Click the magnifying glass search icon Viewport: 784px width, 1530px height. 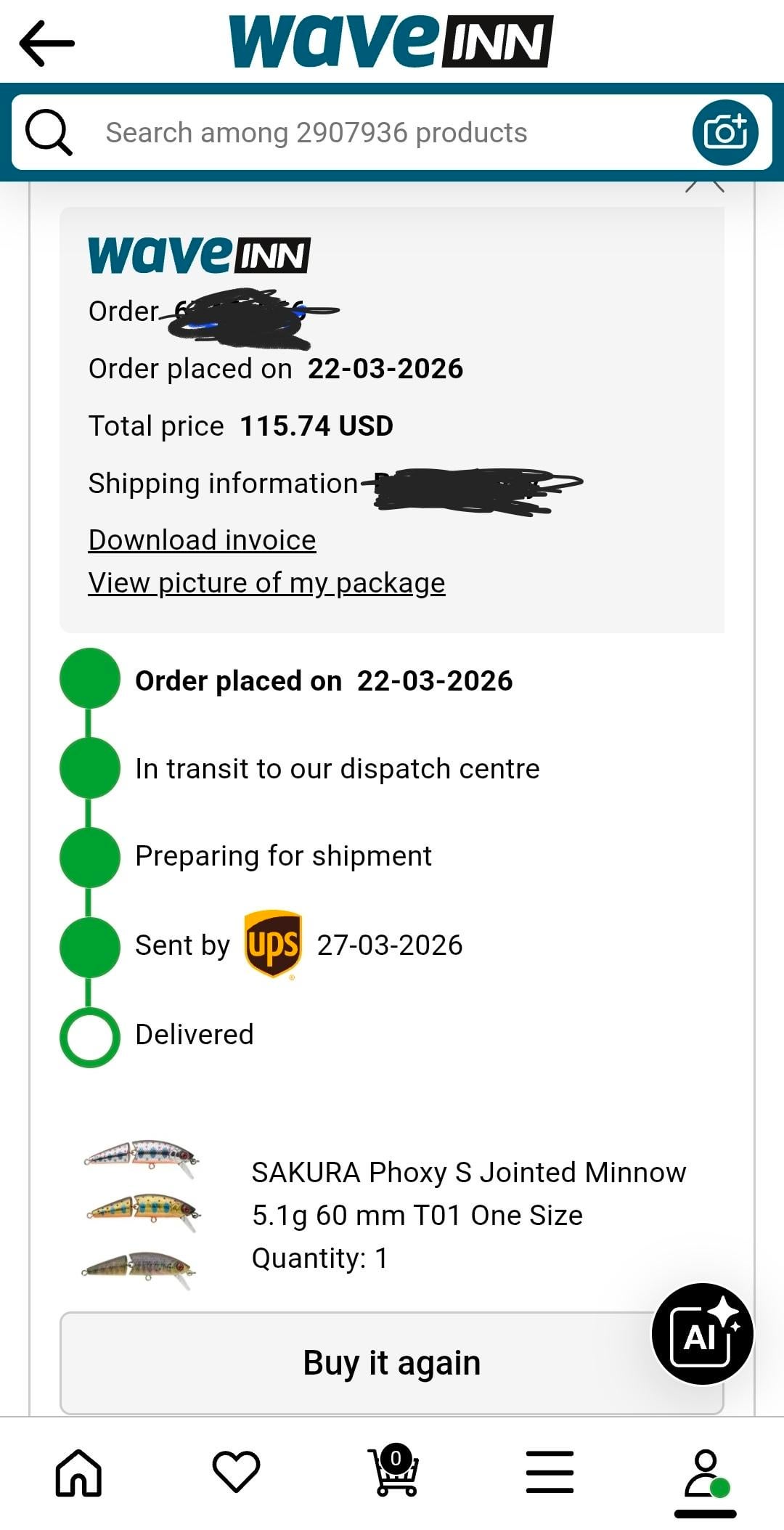49,133
